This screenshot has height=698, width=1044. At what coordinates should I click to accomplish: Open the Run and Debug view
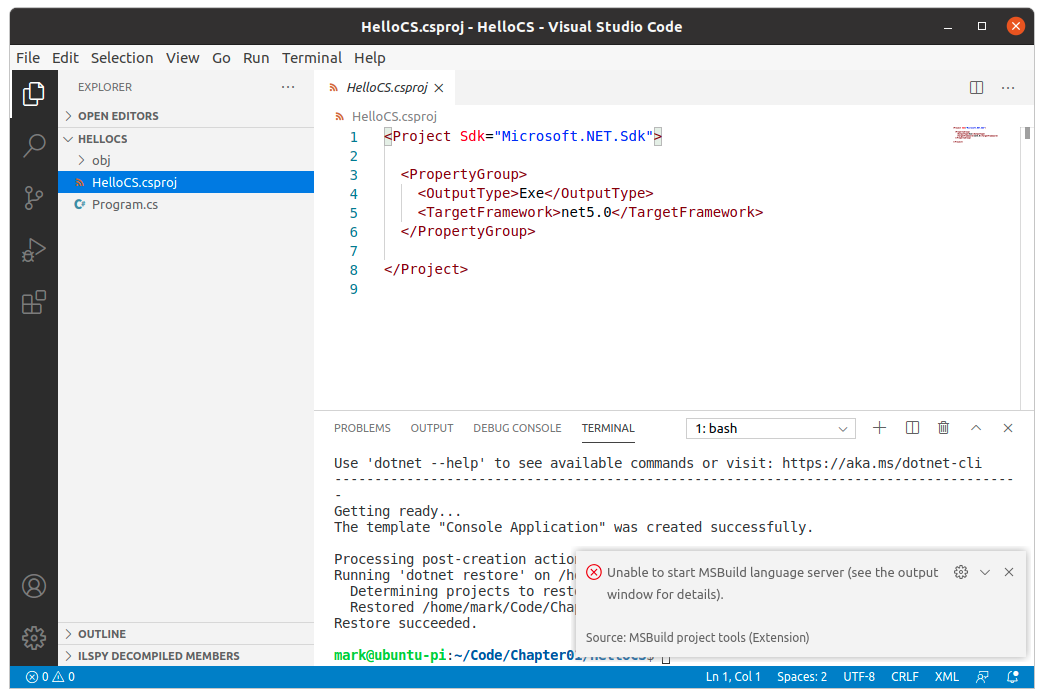[x=34, y=250]
